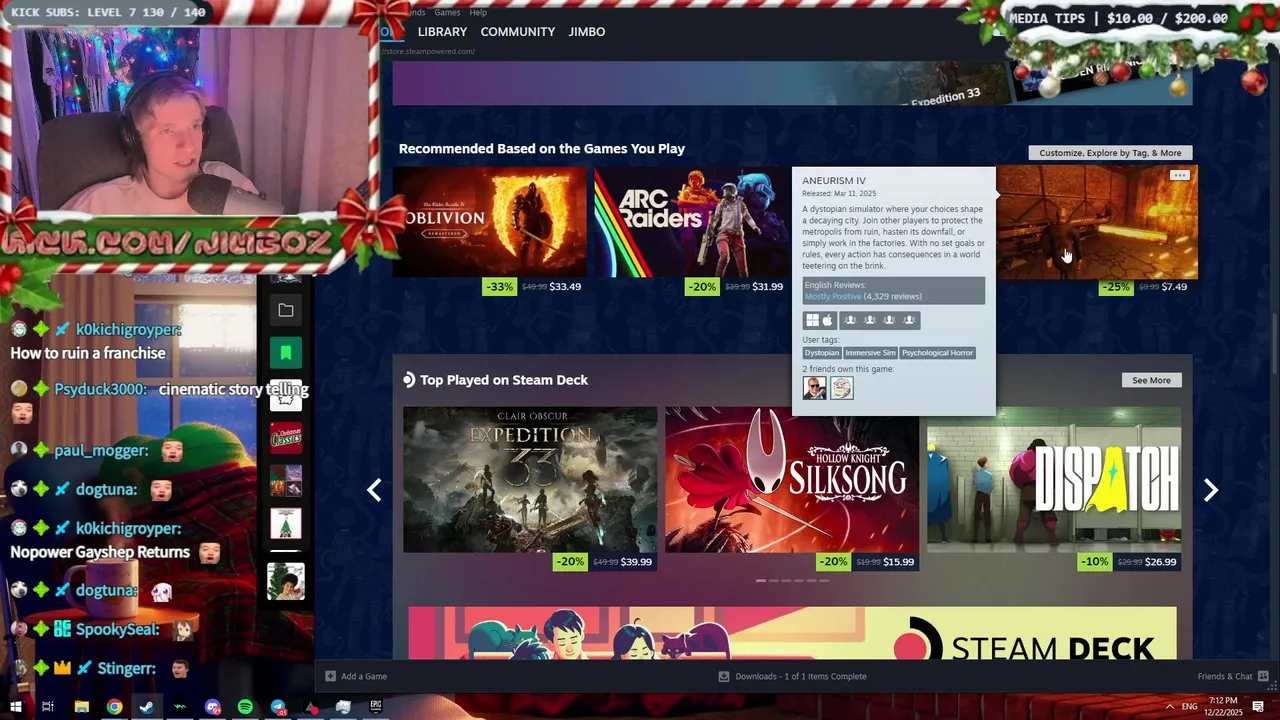This screenshot has width=1280, height=720.
Task: Click Mostly Positive reviews summary
Action: pos(833,297)
